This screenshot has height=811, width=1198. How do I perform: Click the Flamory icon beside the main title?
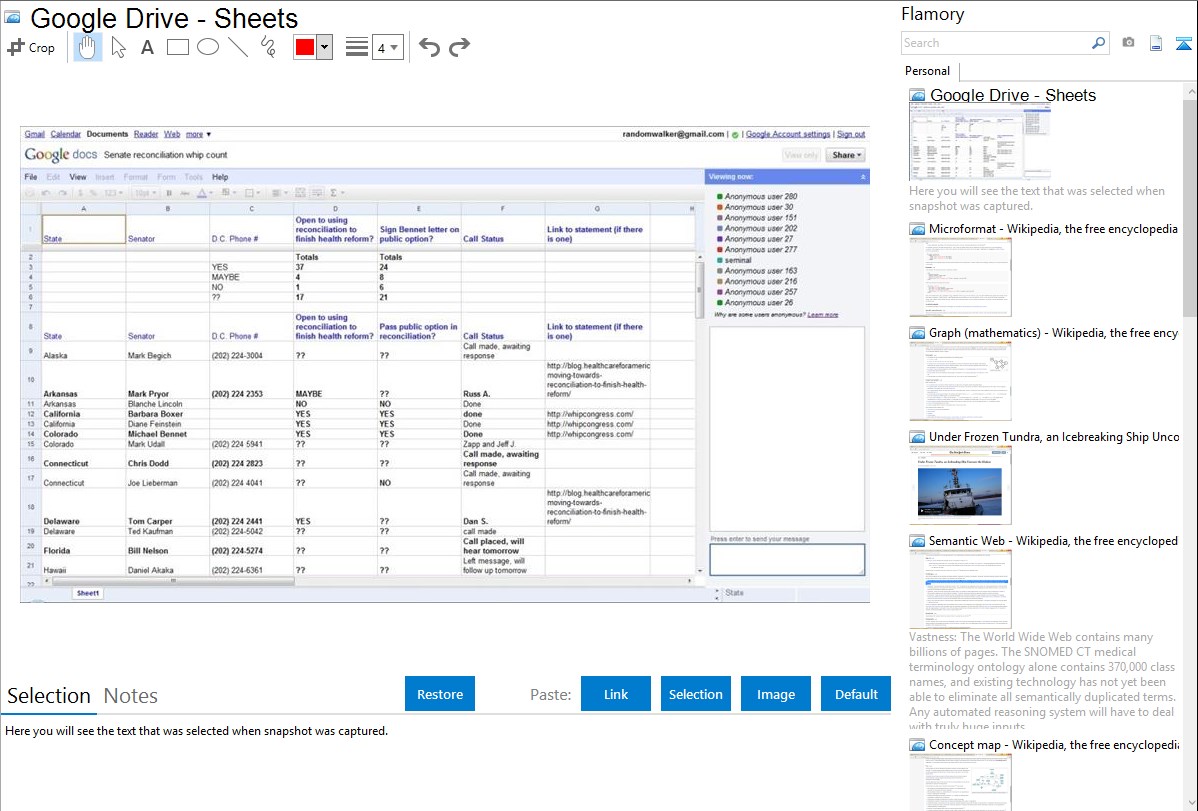[12, 17]
